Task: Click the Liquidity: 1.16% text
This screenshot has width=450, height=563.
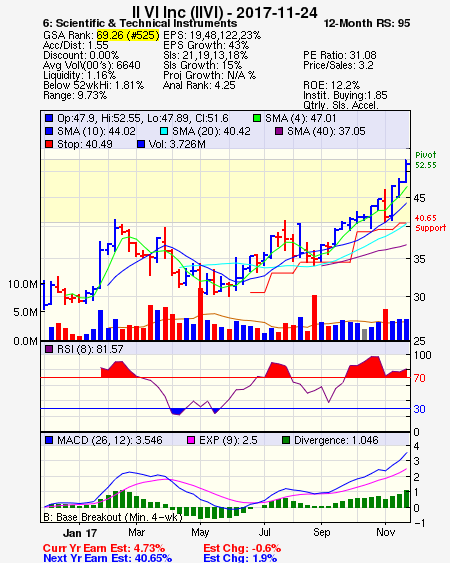Action: [x=79, y=75]
